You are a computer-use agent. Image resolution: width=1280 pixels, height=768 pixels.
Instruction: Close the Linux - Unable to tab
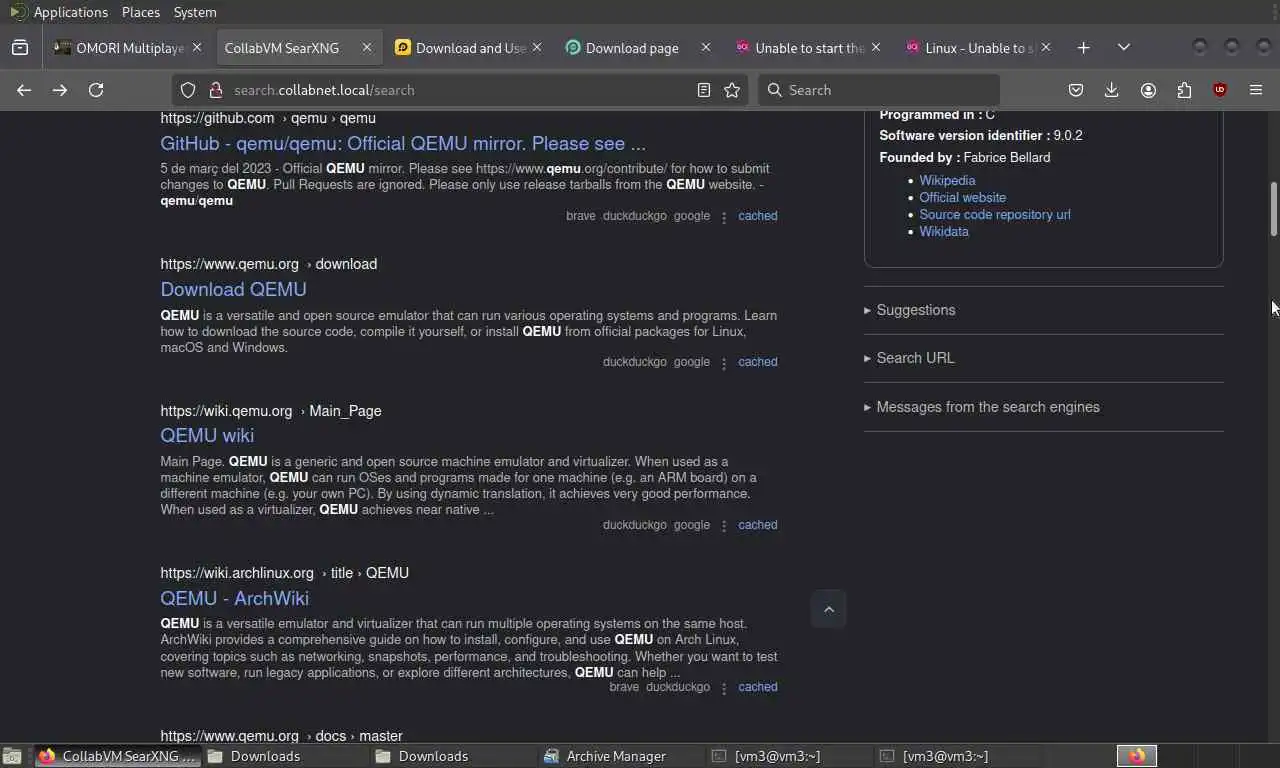1046,47
